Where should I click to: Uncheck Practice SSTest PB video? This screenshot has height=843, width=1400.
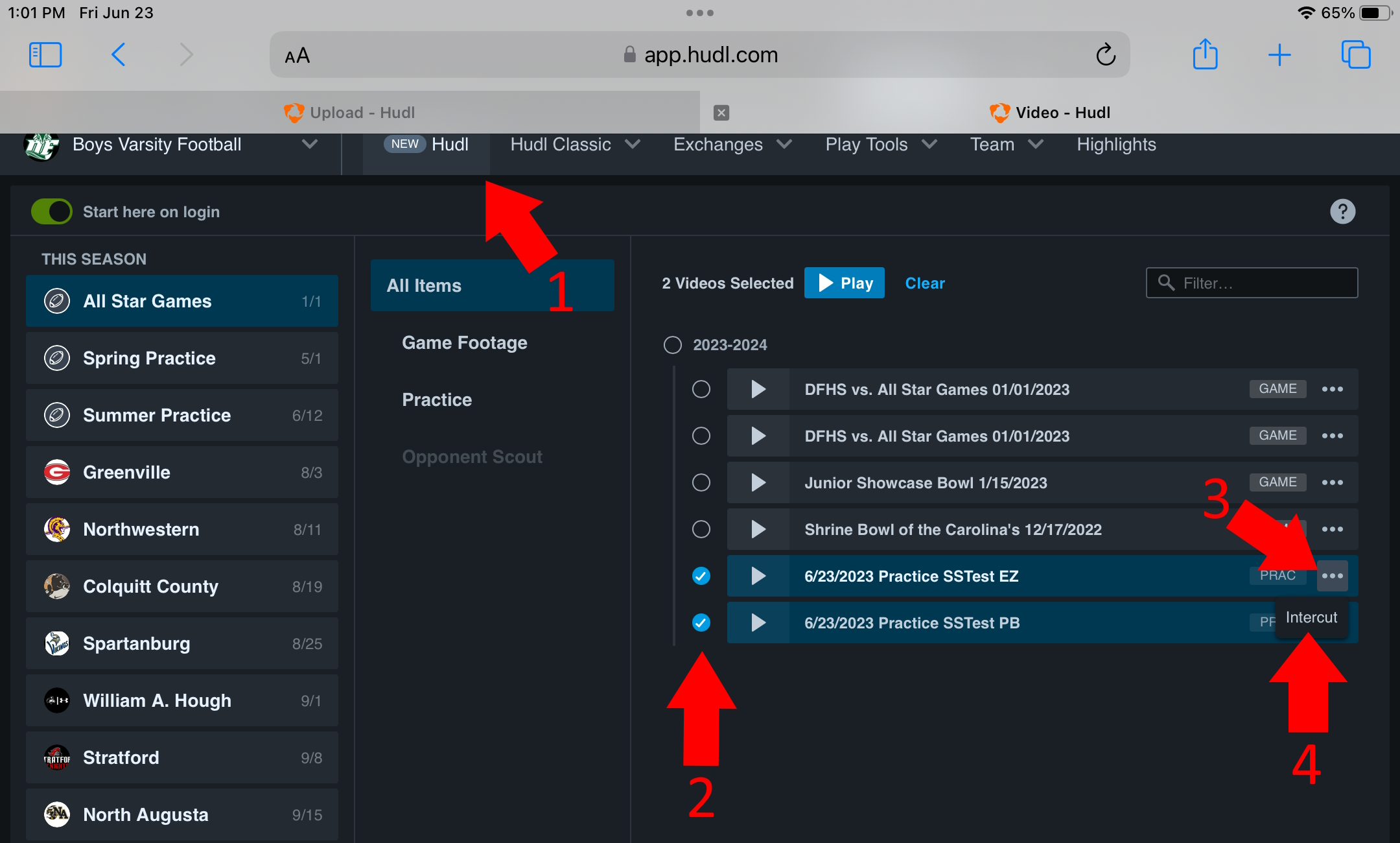(701, 623)
